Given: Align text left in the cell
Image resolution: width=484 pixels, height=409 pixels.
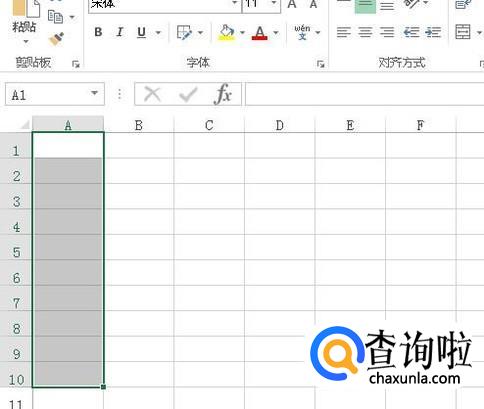Looking at the screenshot, I should tap(344, 32).
